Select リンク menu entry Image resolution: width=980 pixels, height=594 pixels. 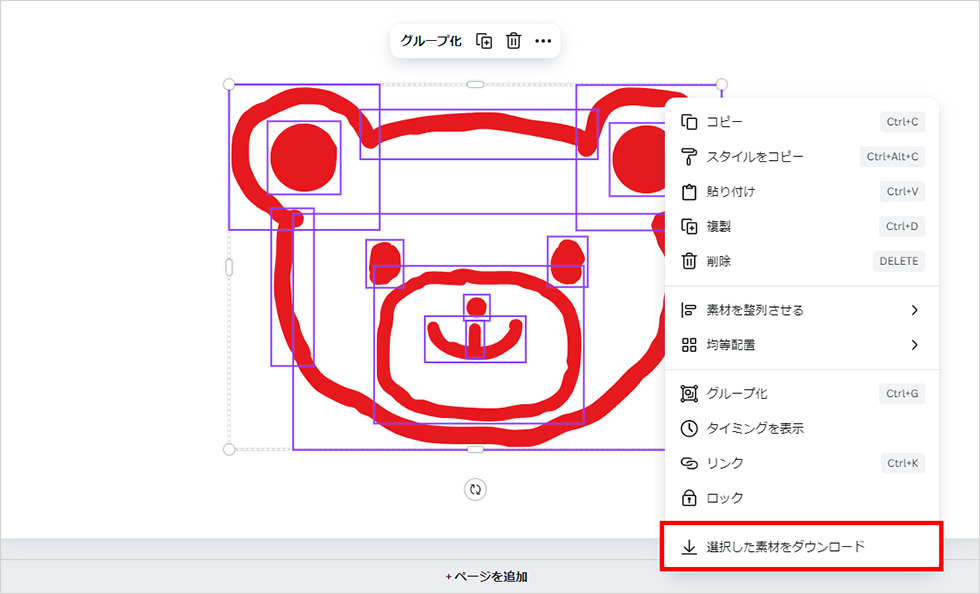802,463
